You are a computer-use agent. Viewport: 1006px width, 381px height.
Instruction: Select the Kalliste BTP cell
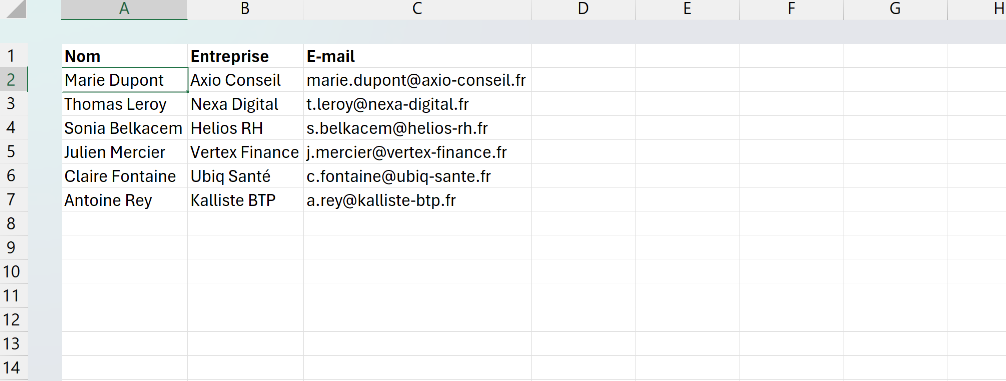[x=246, y=200]
